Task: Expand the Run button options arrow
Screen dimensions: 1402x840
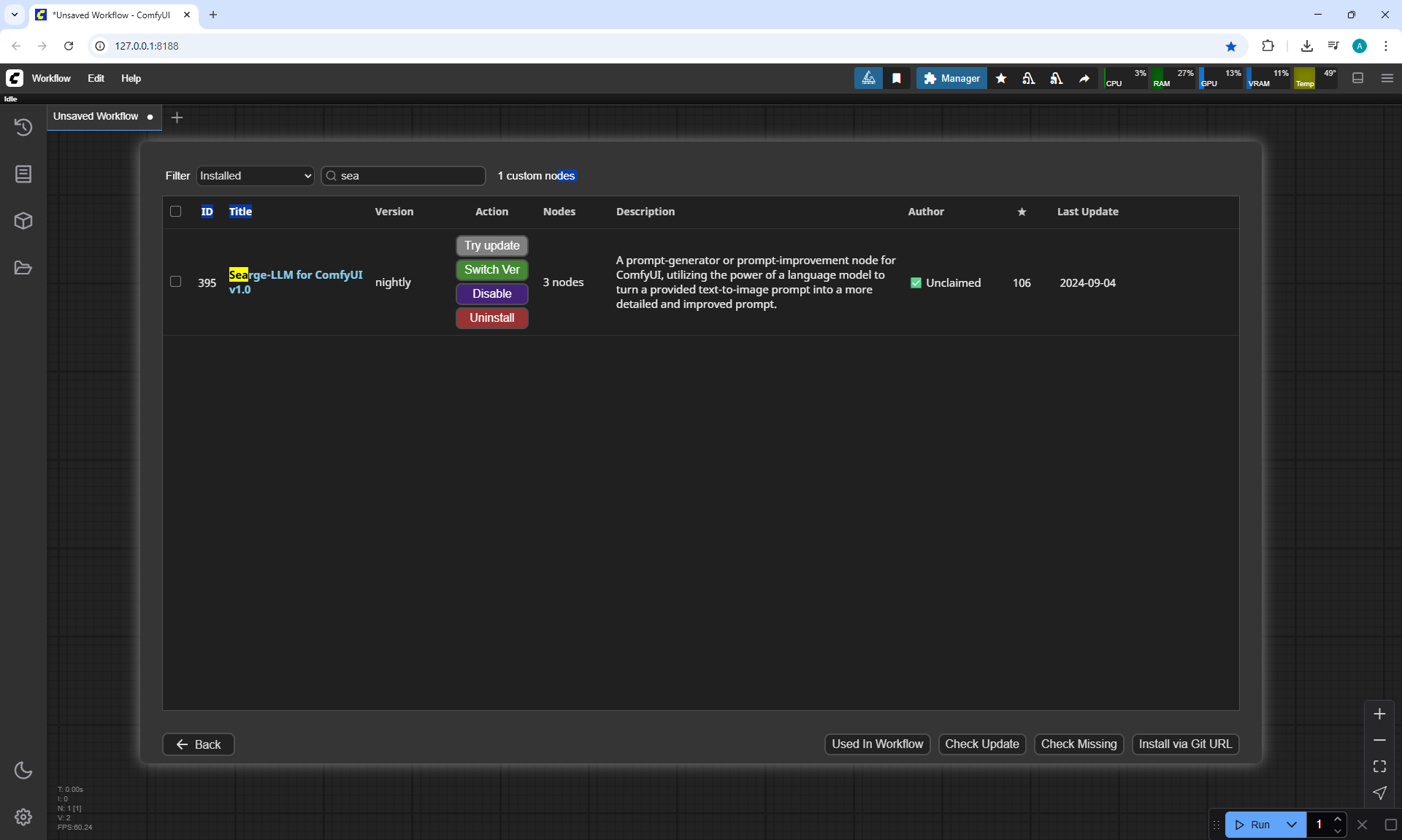Action: point(1292,825)
